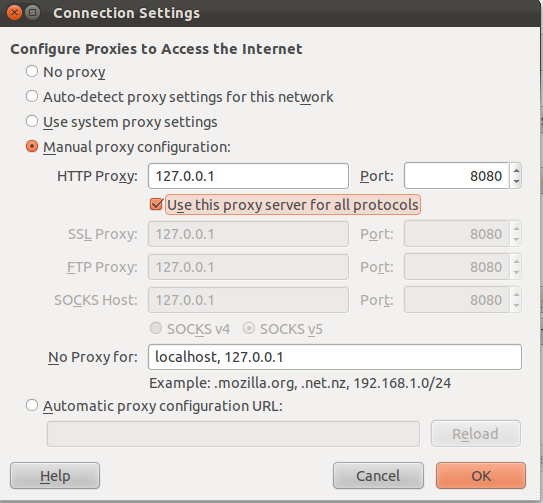The width and height of the screenshot is (543, 503).
Task: Click the HTTP Proxy Port number field
Action: pos(456,176)
